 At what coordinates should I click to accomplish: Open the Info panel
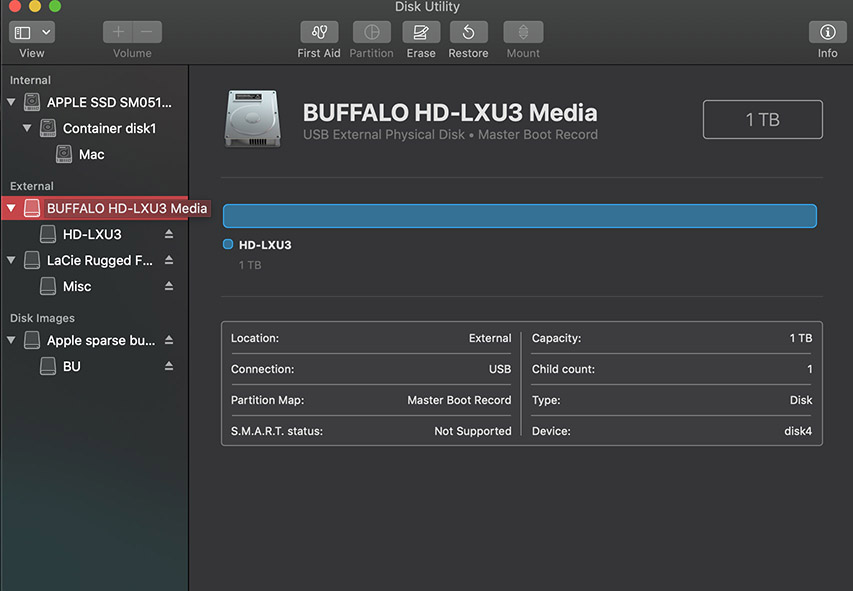827,33
